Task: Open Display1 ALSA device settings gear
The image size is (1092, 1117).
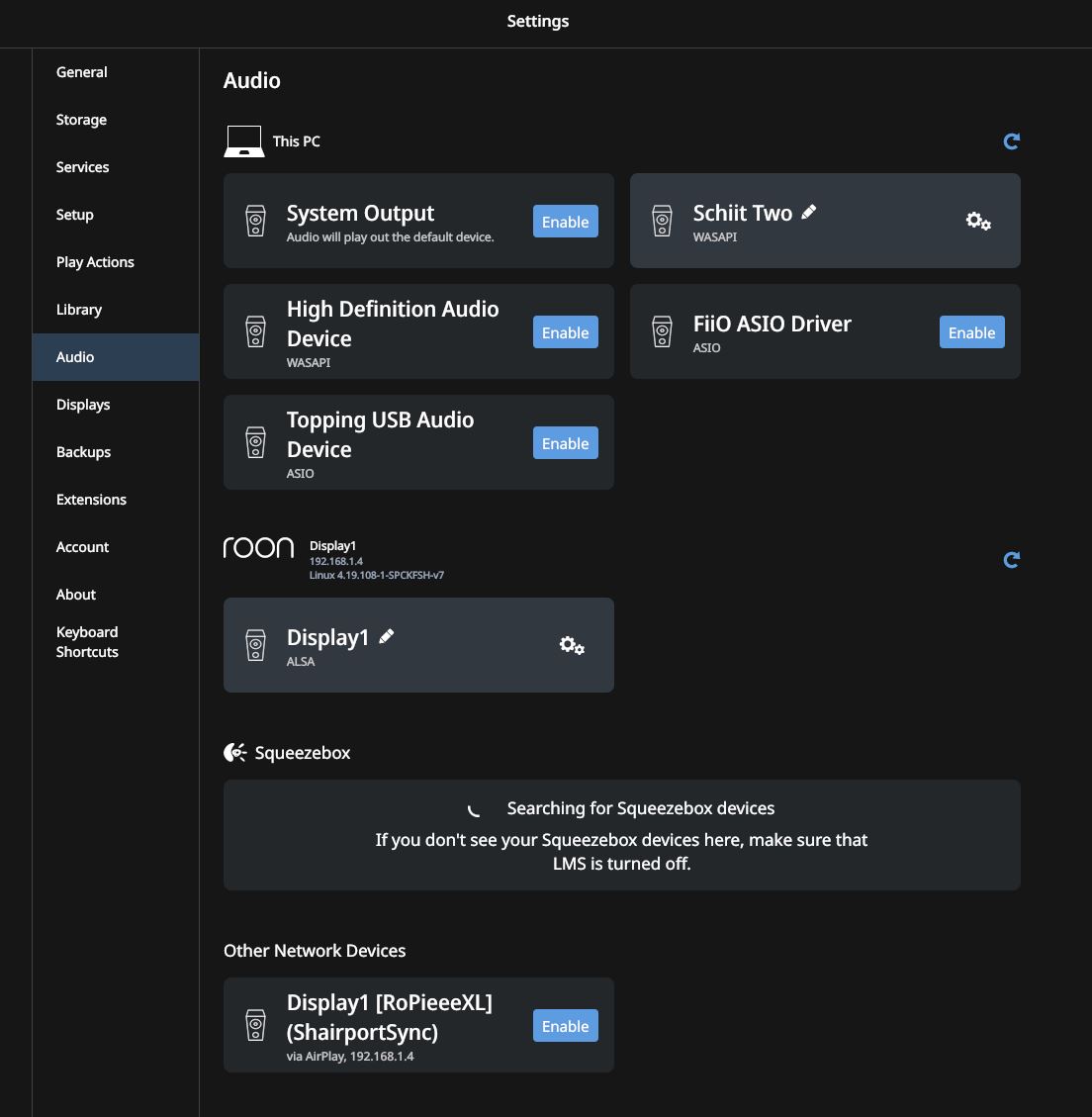Action: (572, 645)
